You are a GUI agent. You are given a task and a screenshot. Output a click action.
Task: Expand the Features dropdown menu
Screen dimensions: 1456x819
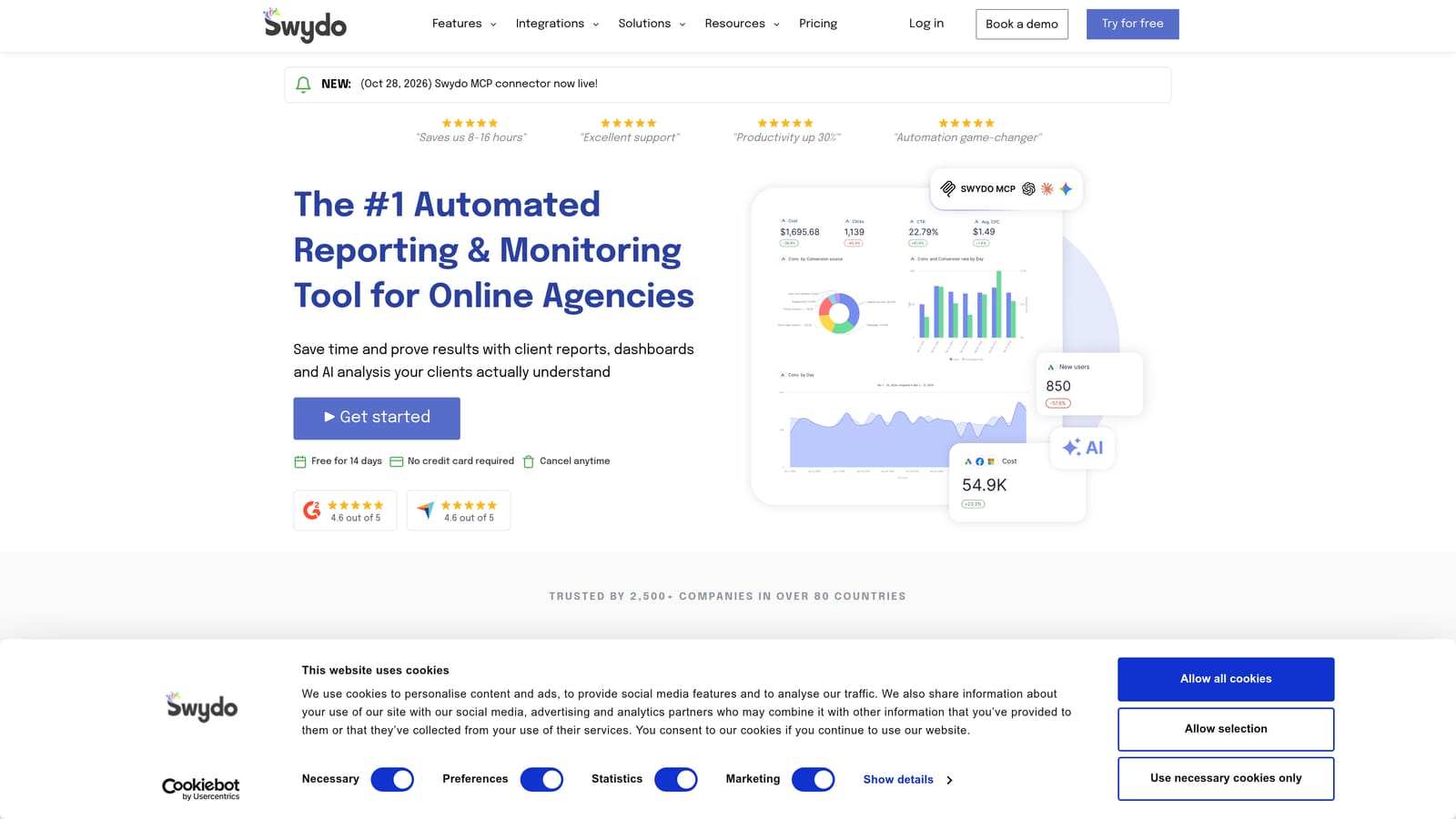(x=464, y=24)
